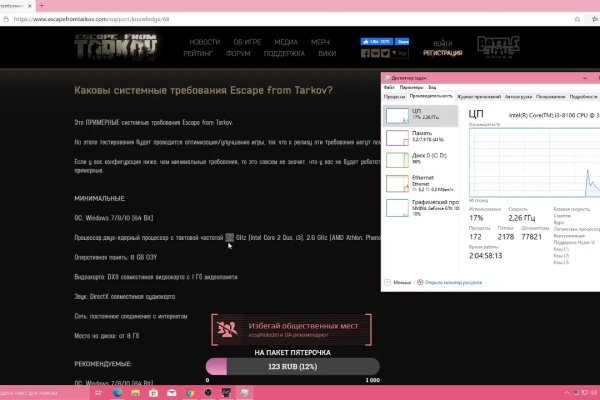Click the Facebook Share button
The image size is (600, 400).
[402, 41]
